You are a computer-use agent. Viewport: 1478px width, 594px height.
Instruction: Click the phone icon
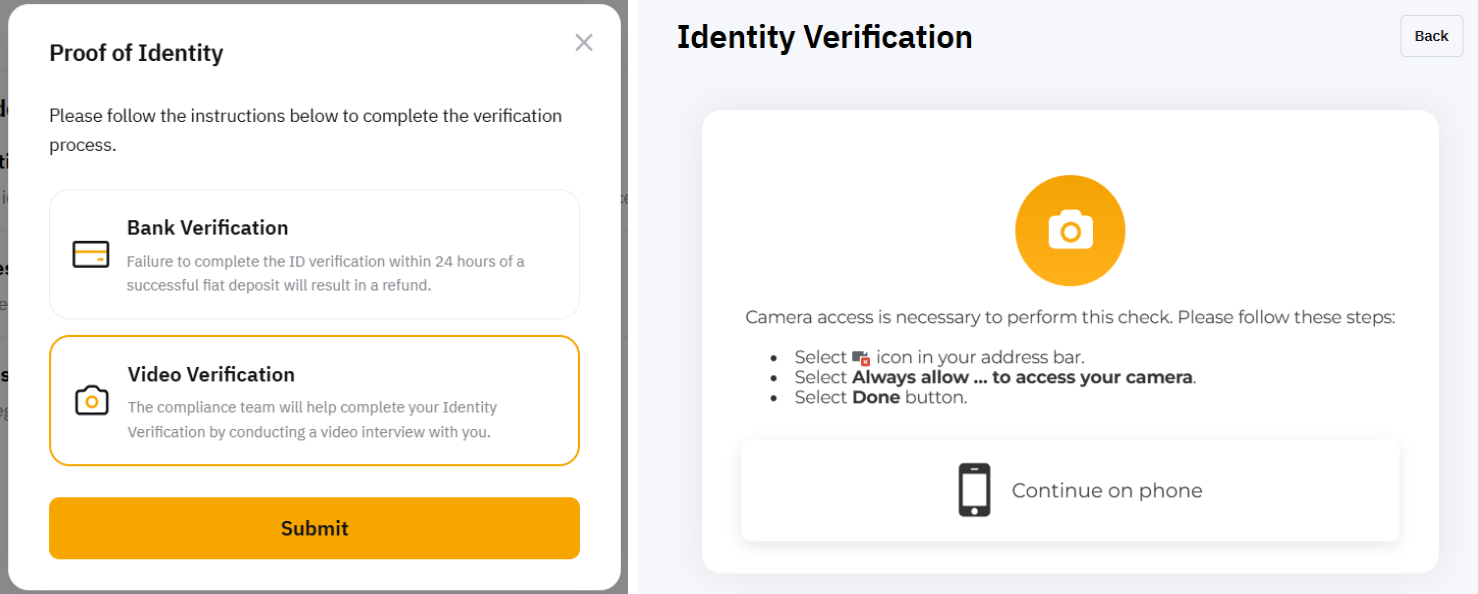tap(974, 490)
